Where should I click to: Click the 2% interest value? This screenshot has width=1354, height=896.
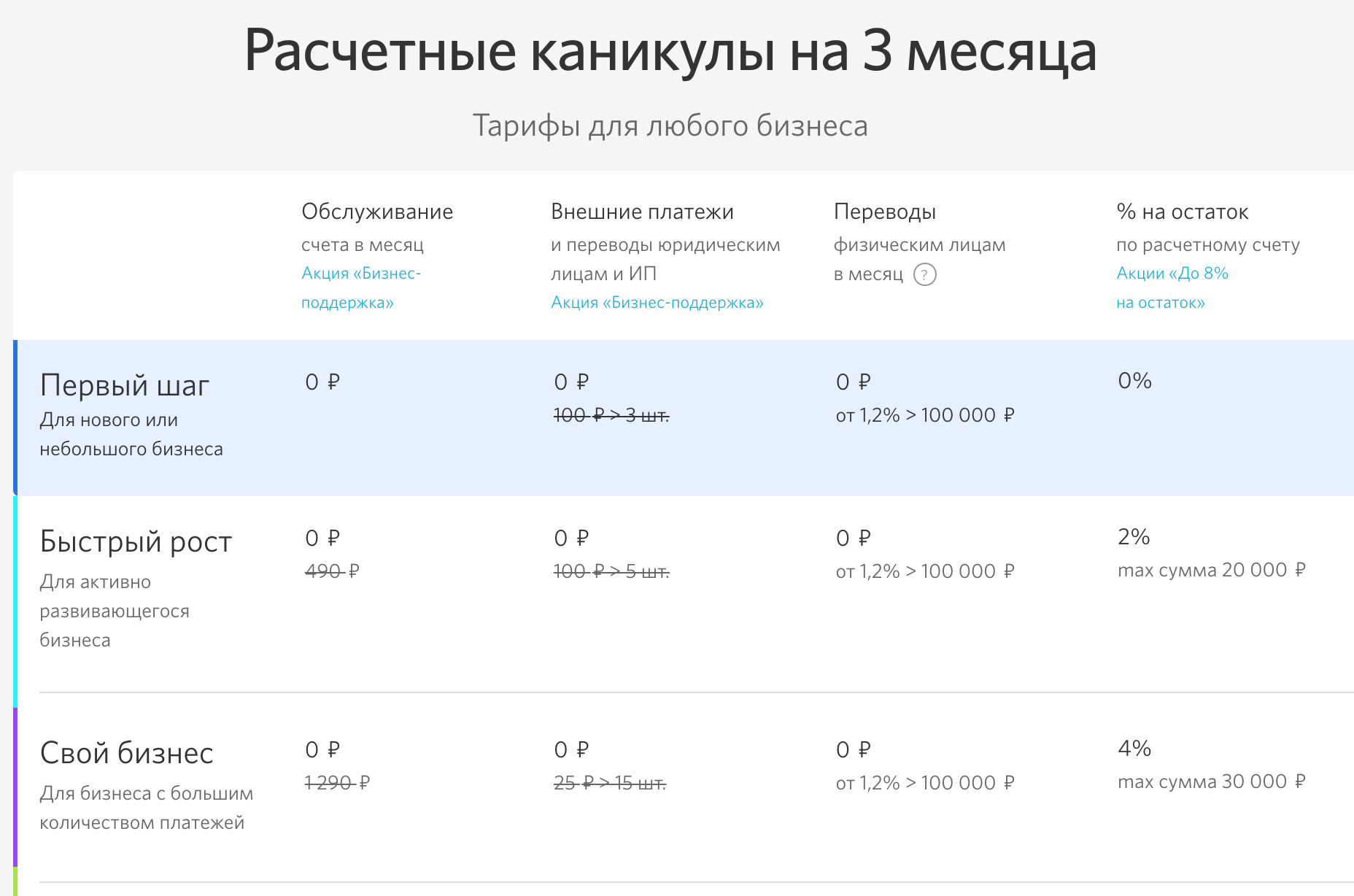coord(1134,537)
